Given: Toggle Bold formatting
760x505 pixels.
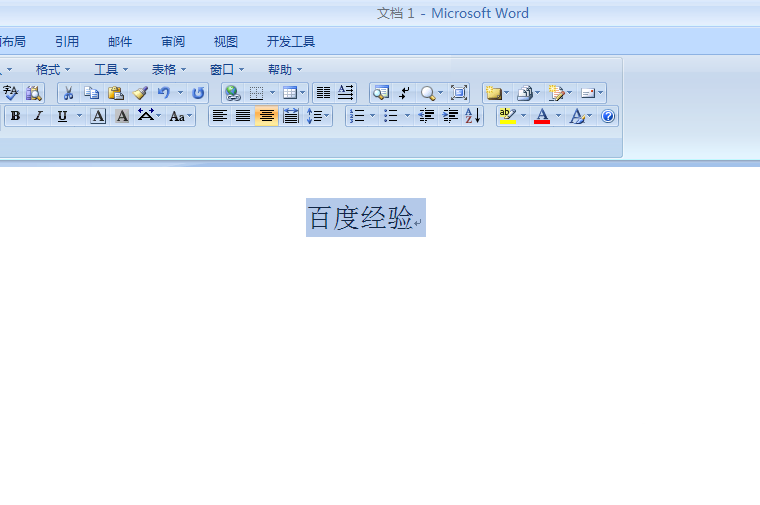Looking at the screenshot, I should (x=15, y=116).
